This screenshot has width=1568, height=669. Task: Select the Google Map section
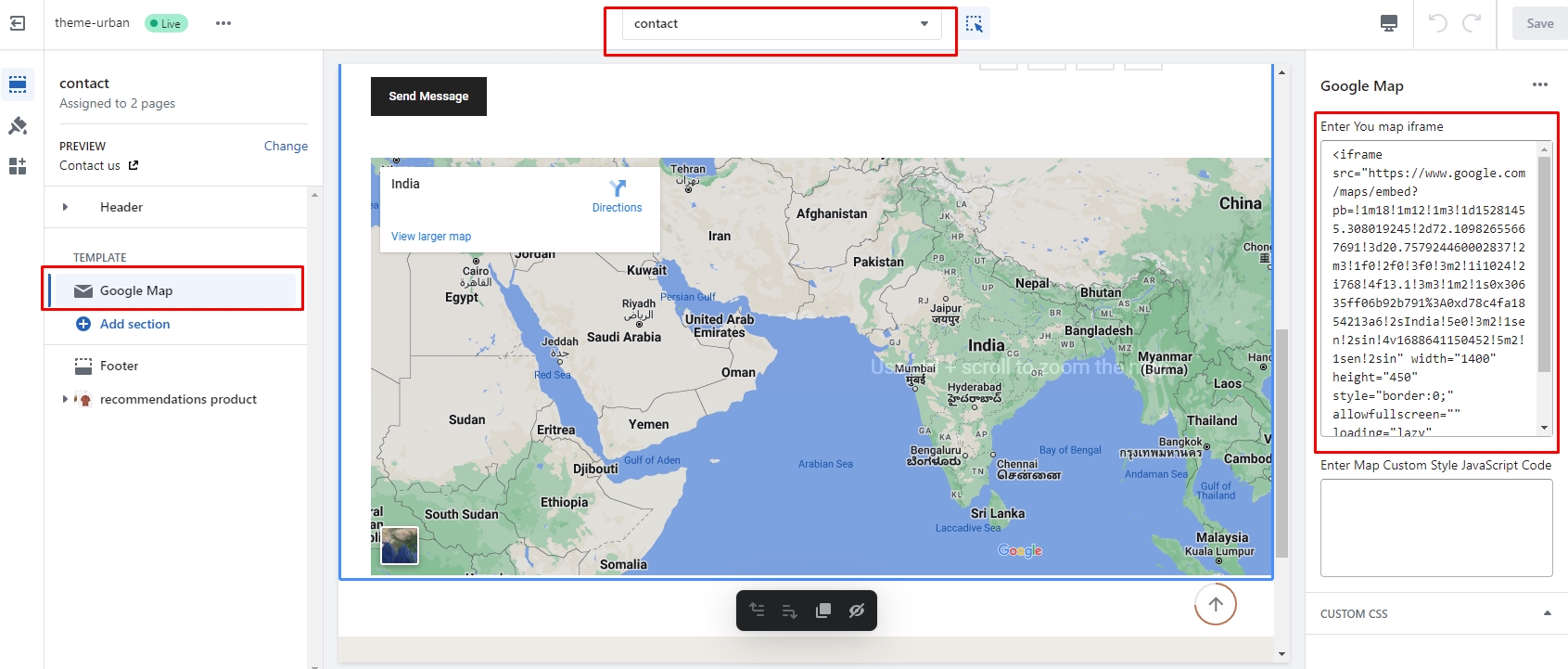pos(174,290)
